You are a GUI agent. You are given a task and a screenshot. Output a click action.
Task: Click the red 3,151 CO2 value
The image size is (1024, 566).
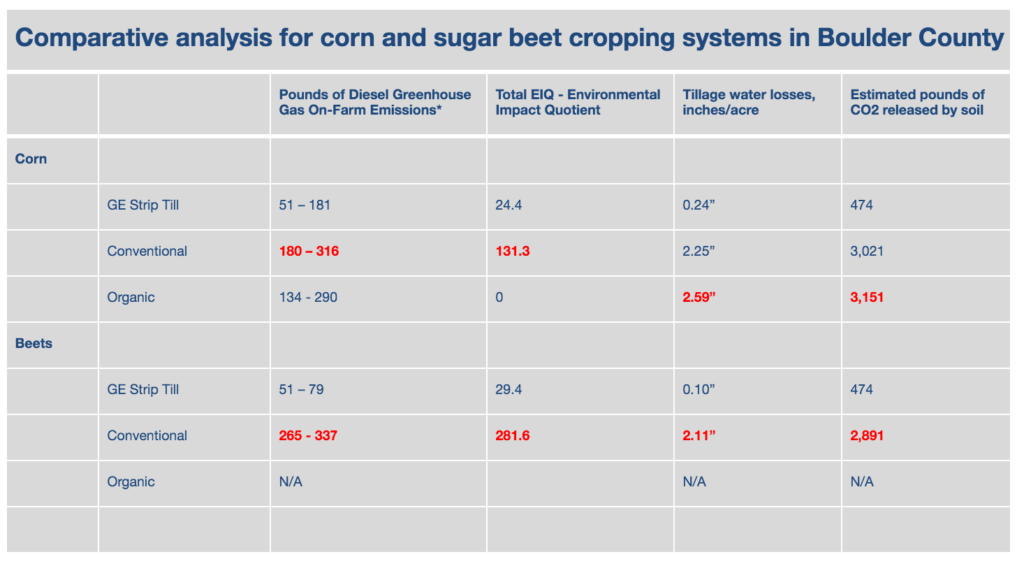(867, 298)
